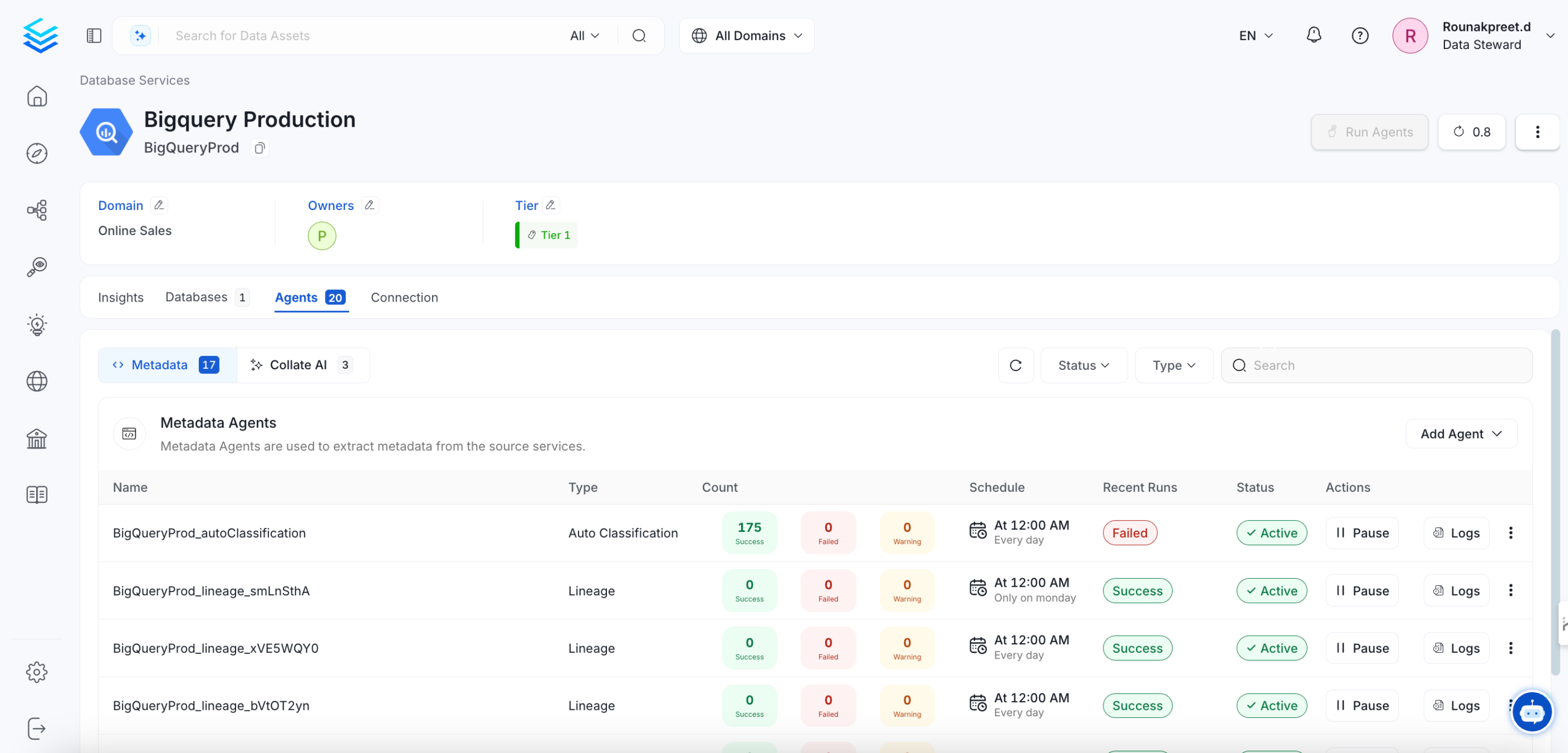1568x753 pixels.
Task: Expand the Add Agent dropdown
Action: click(x=1461, y=433)
